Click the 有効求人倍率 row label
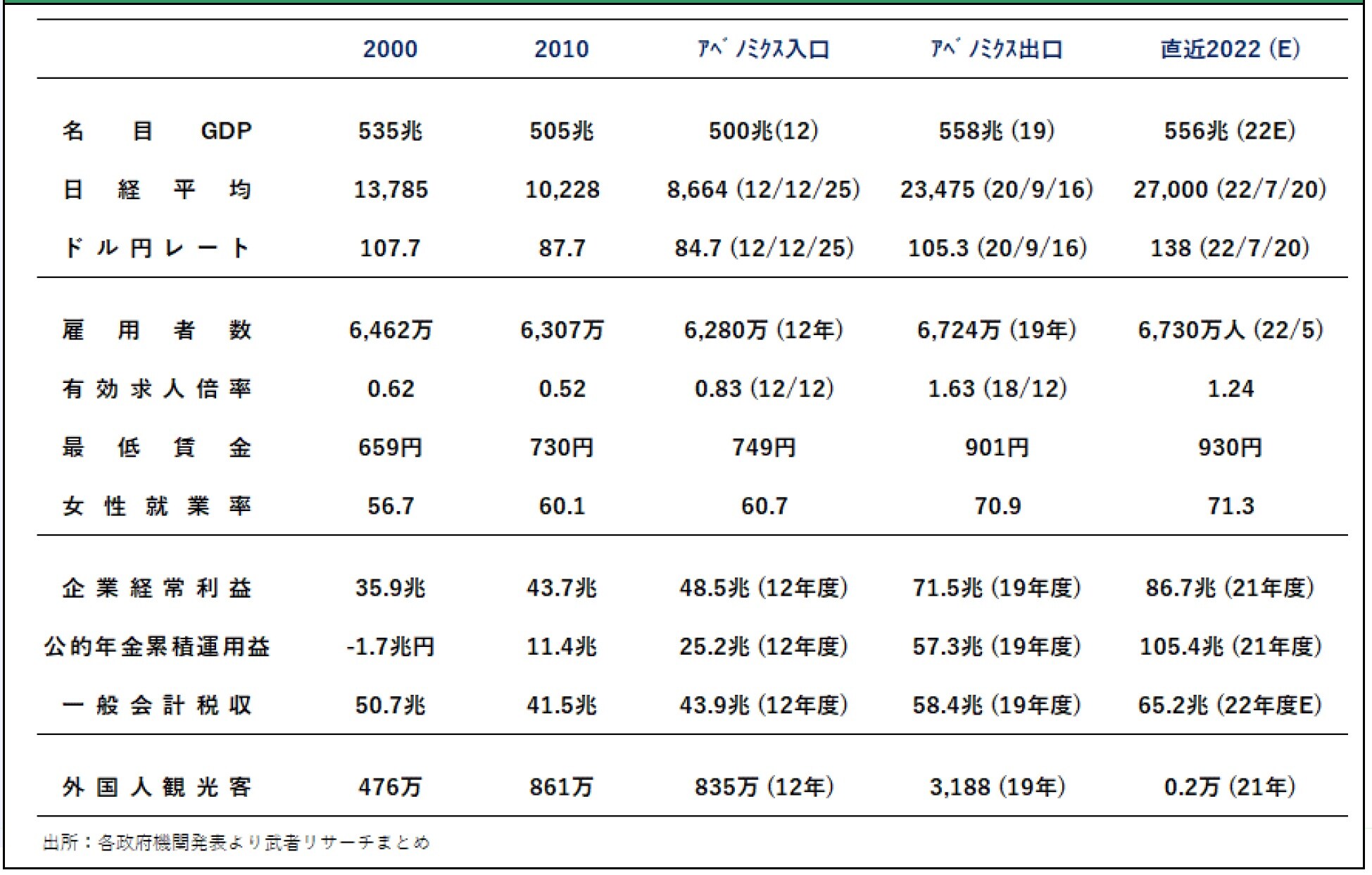The height and width of the screenshot is (875, 1372). (156, 389)
